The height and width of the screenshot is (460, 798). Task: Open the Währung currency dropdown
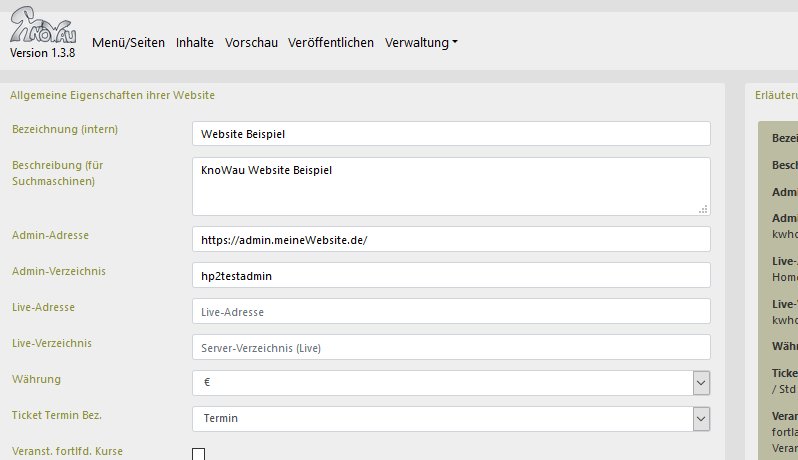point(450,382)
